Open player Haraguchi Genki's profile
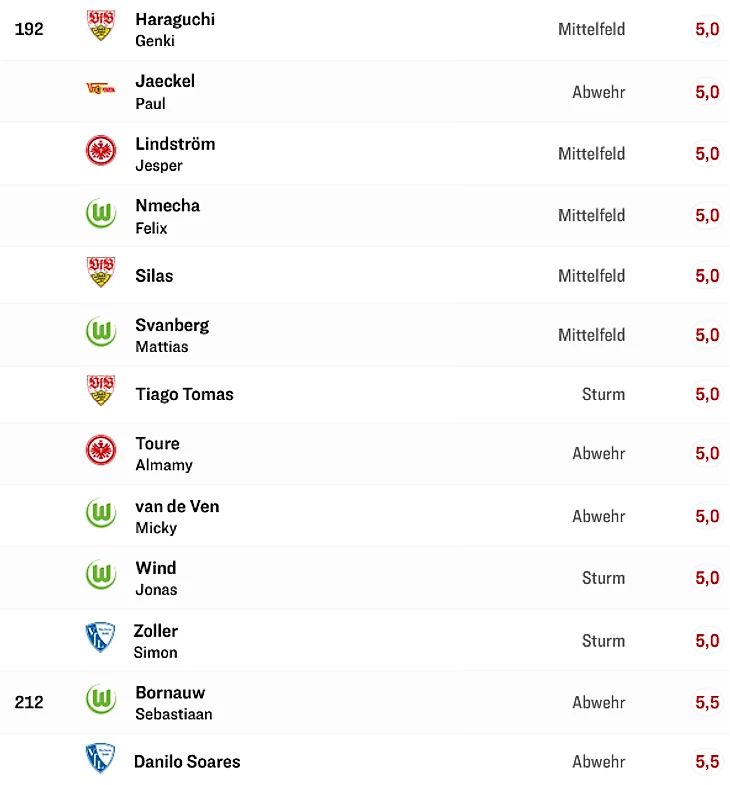 pyautogui.click(x=175, y=29)
